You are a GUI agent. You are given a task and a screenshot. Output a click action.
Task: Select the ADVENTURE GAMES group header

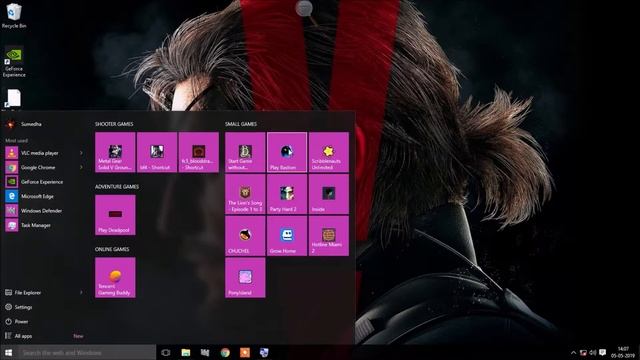pyautogui.click(x=117, y=187)
